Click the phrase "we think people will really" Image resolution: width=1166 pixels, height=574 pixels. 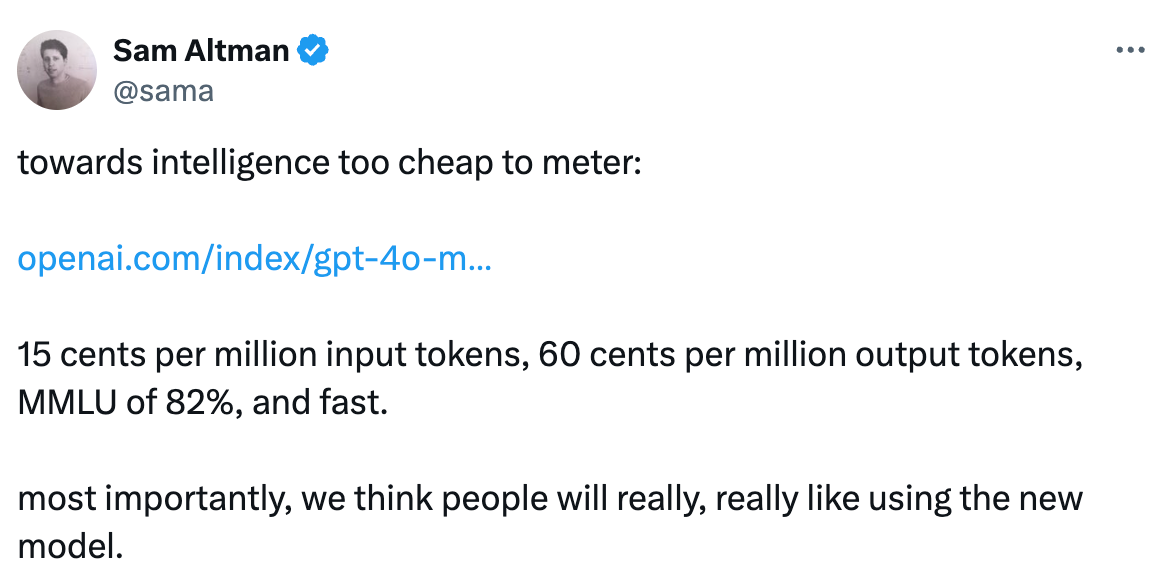coord(503,500)
